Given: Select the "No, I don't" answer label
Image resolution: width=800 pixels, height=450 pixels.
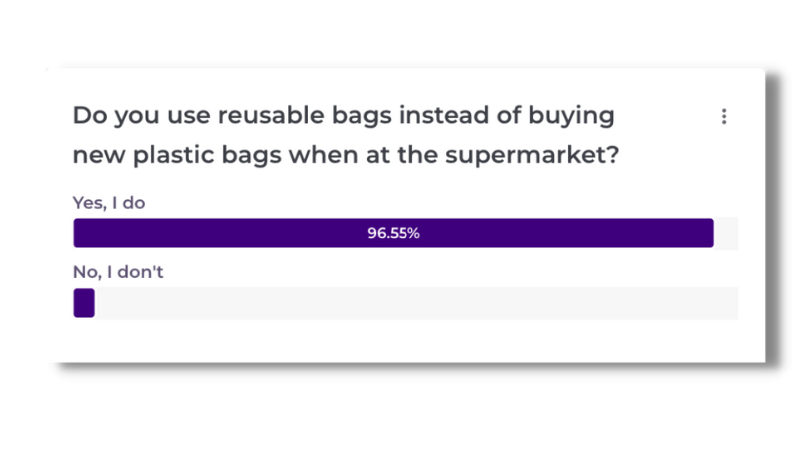Looking at the screenshot, I should 118,272.
